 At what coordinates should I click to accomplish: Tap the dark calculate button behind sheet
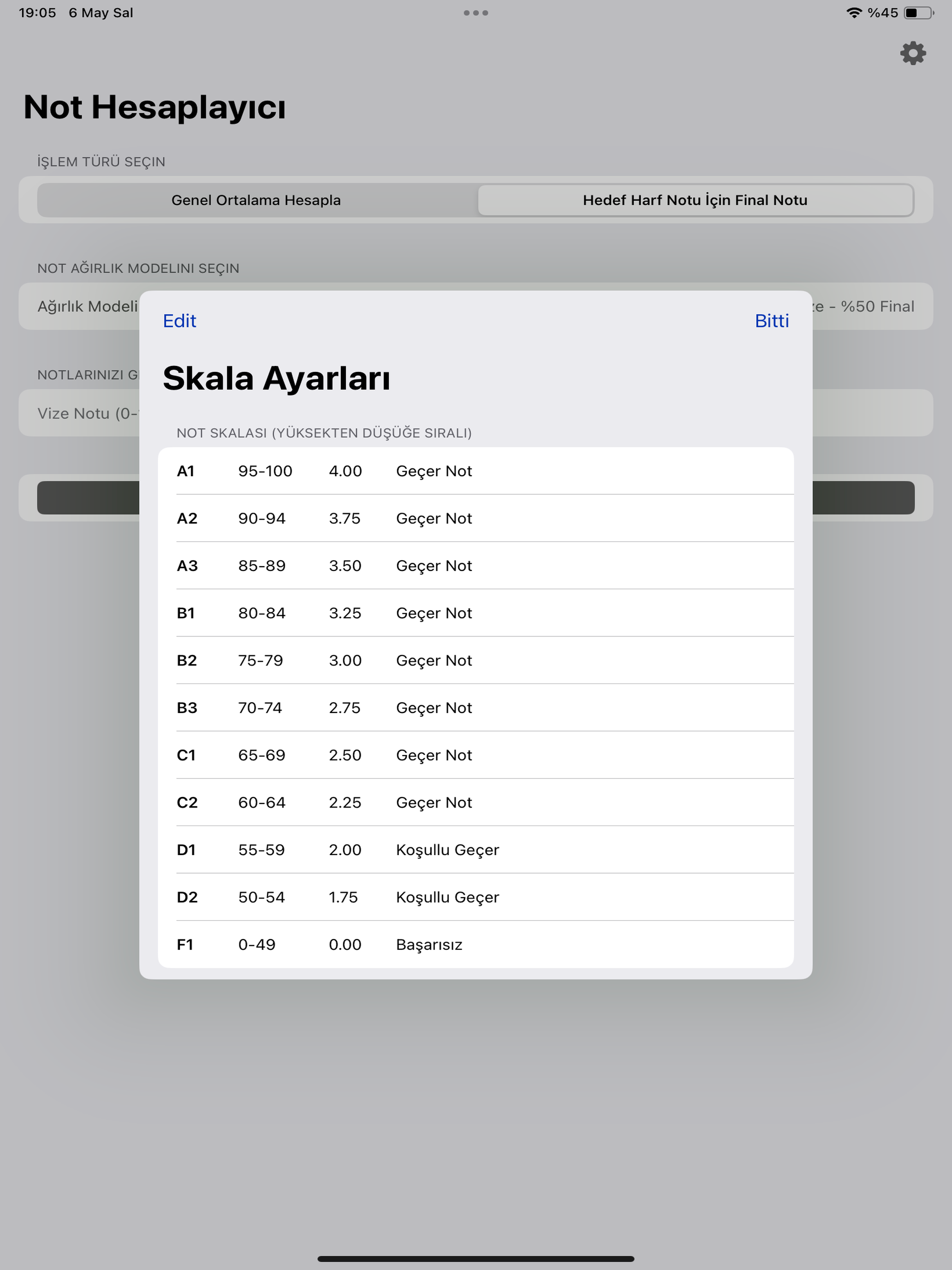(476, 498)
